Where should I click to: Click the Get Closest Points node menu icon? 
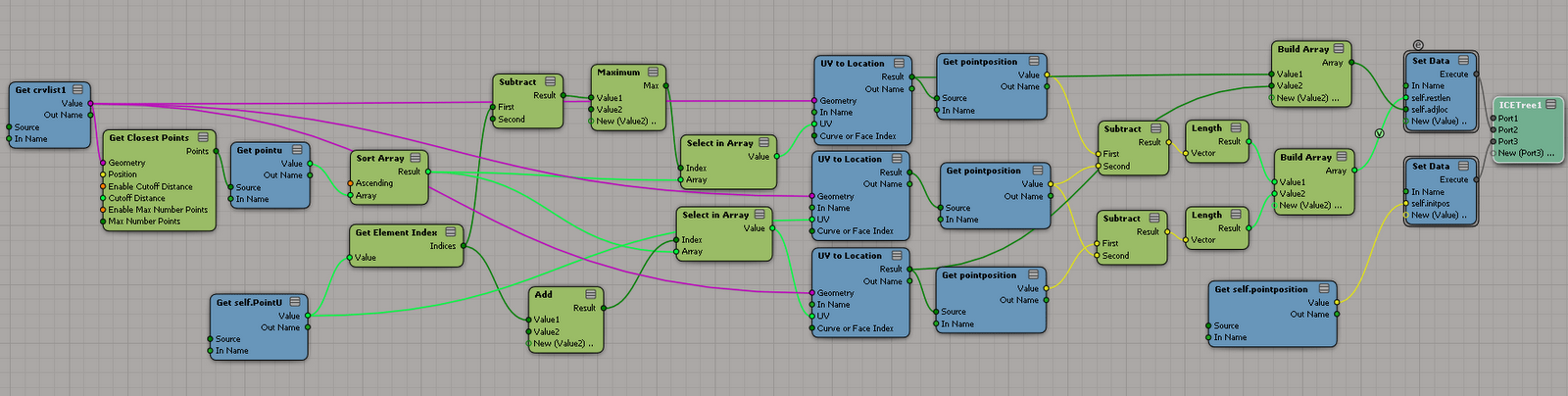(203, 137)
